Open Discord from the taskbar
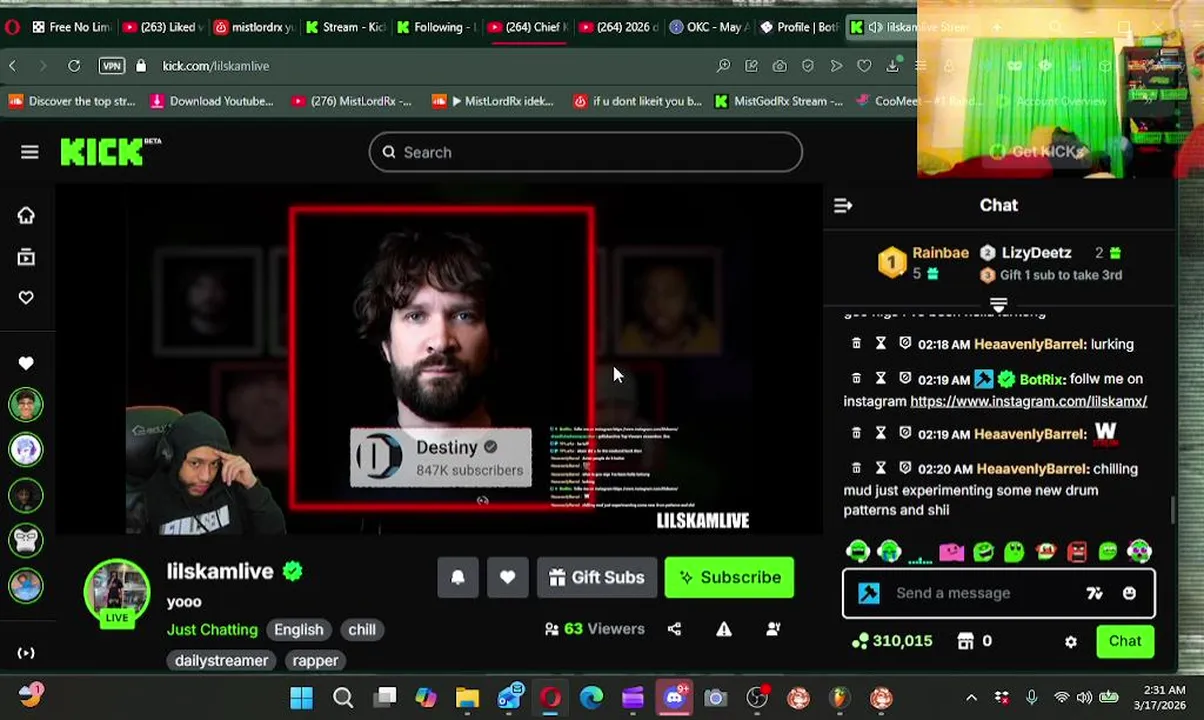This screenshot has width=1204, height=720. pyautogui.click(x=674, y=697)
